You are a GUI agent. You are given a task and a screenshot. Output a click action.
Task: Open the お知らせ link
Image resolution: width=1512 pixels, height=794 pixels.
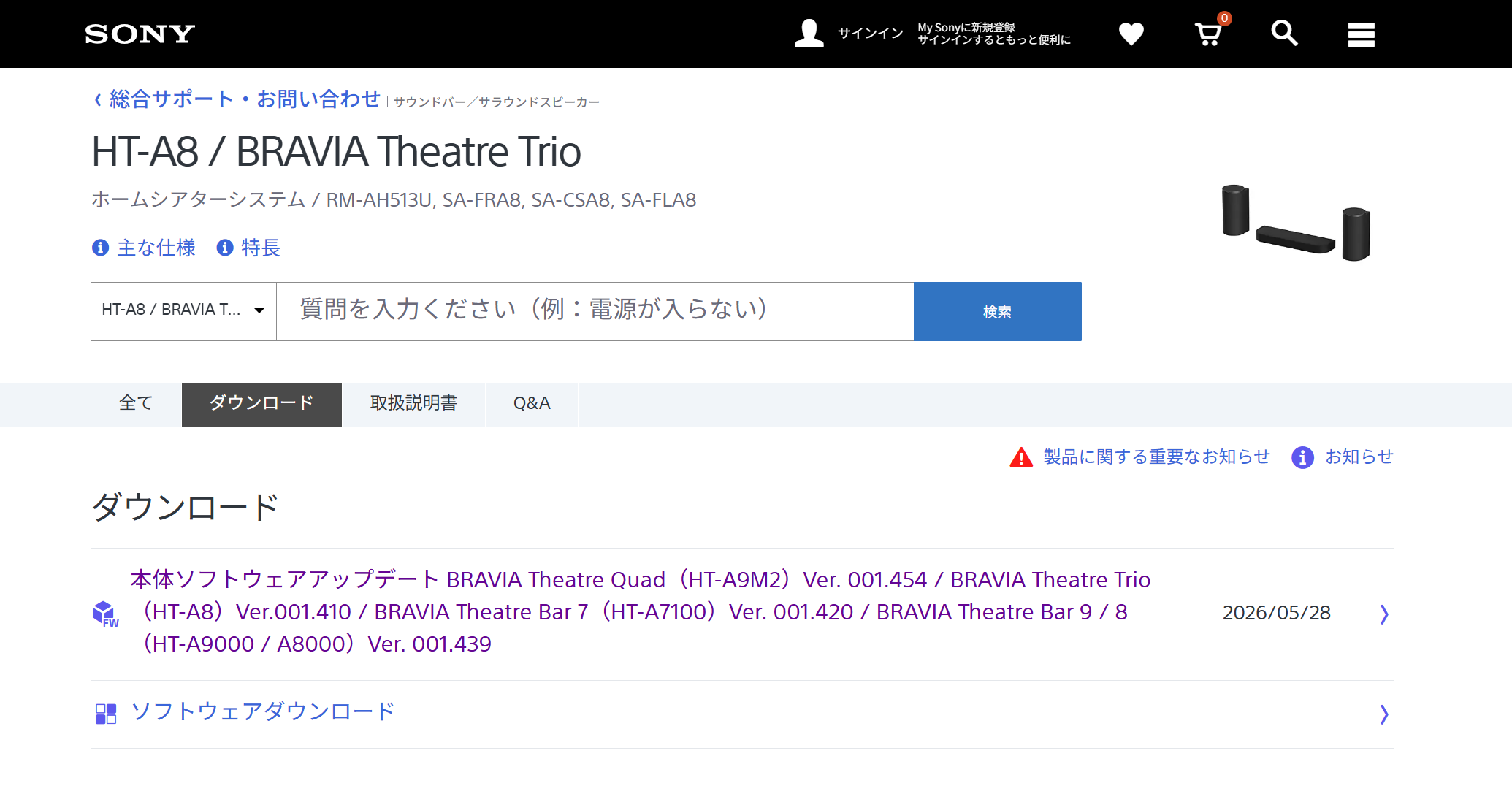[x=1359, y=457]
